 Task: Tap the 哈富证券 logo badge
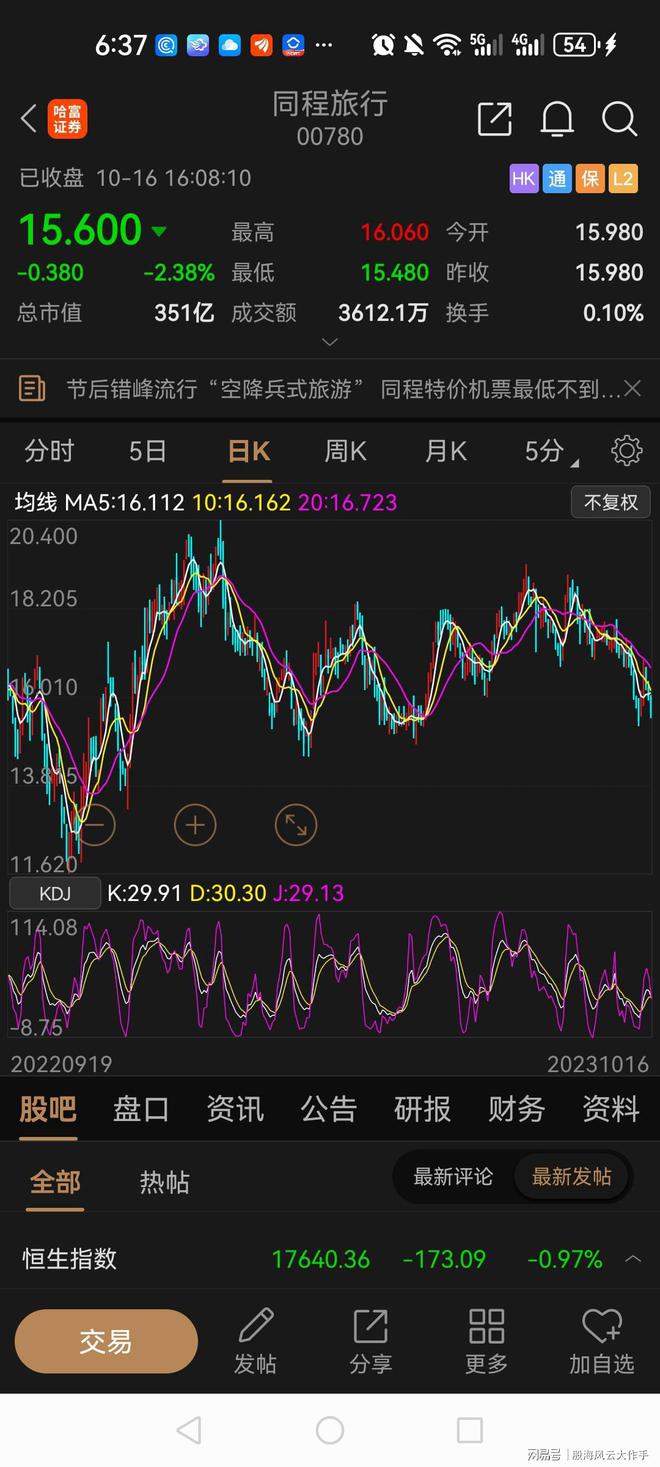68,119
